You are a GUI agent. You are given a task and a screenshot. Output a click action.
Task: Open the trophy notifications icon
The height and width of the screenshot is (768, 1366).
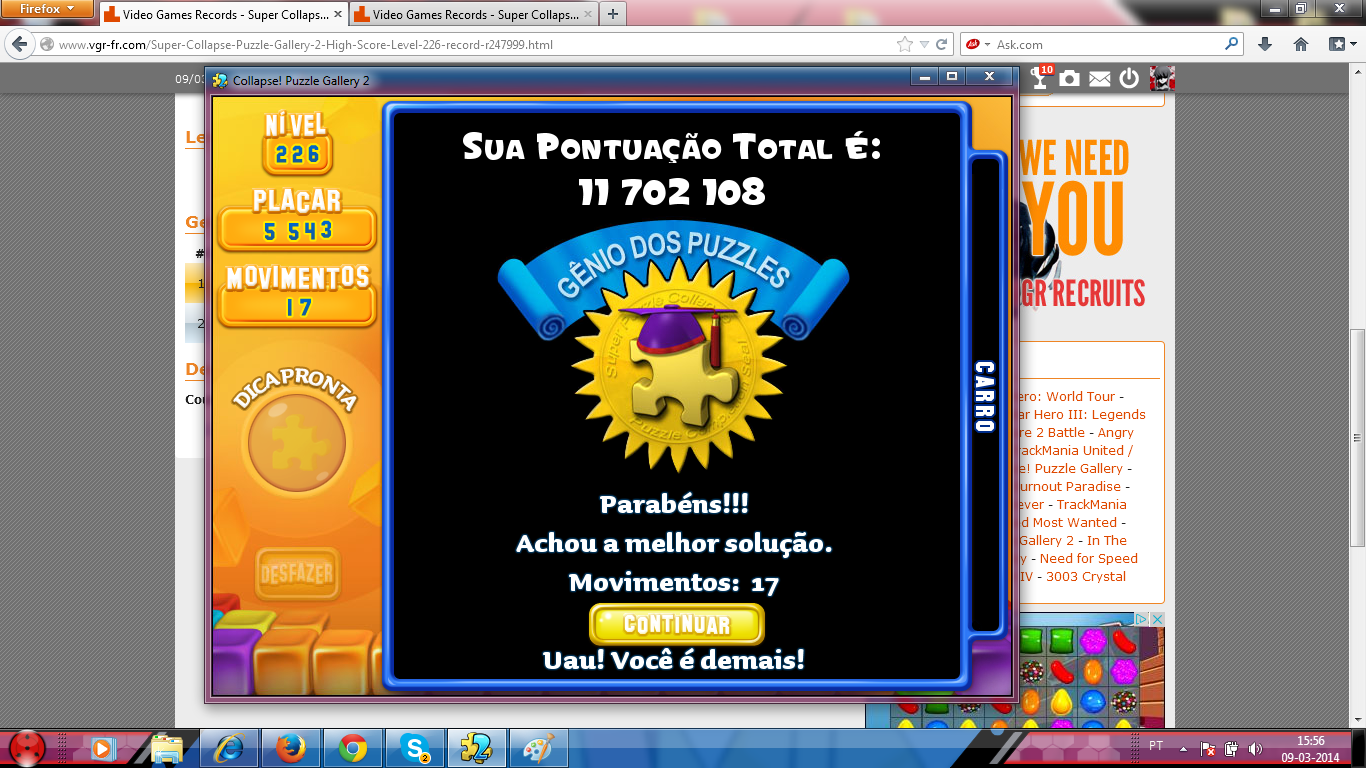tap(1041, 78)
